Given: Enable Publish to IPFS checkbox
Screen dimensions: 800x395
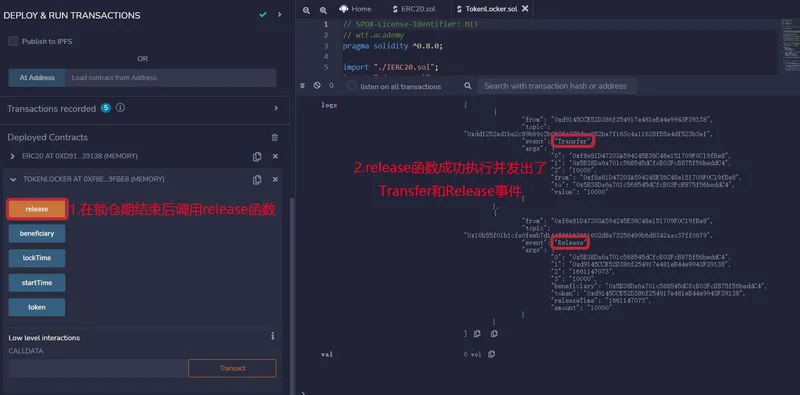Looking at the screenshot, I should pos(13,41).
